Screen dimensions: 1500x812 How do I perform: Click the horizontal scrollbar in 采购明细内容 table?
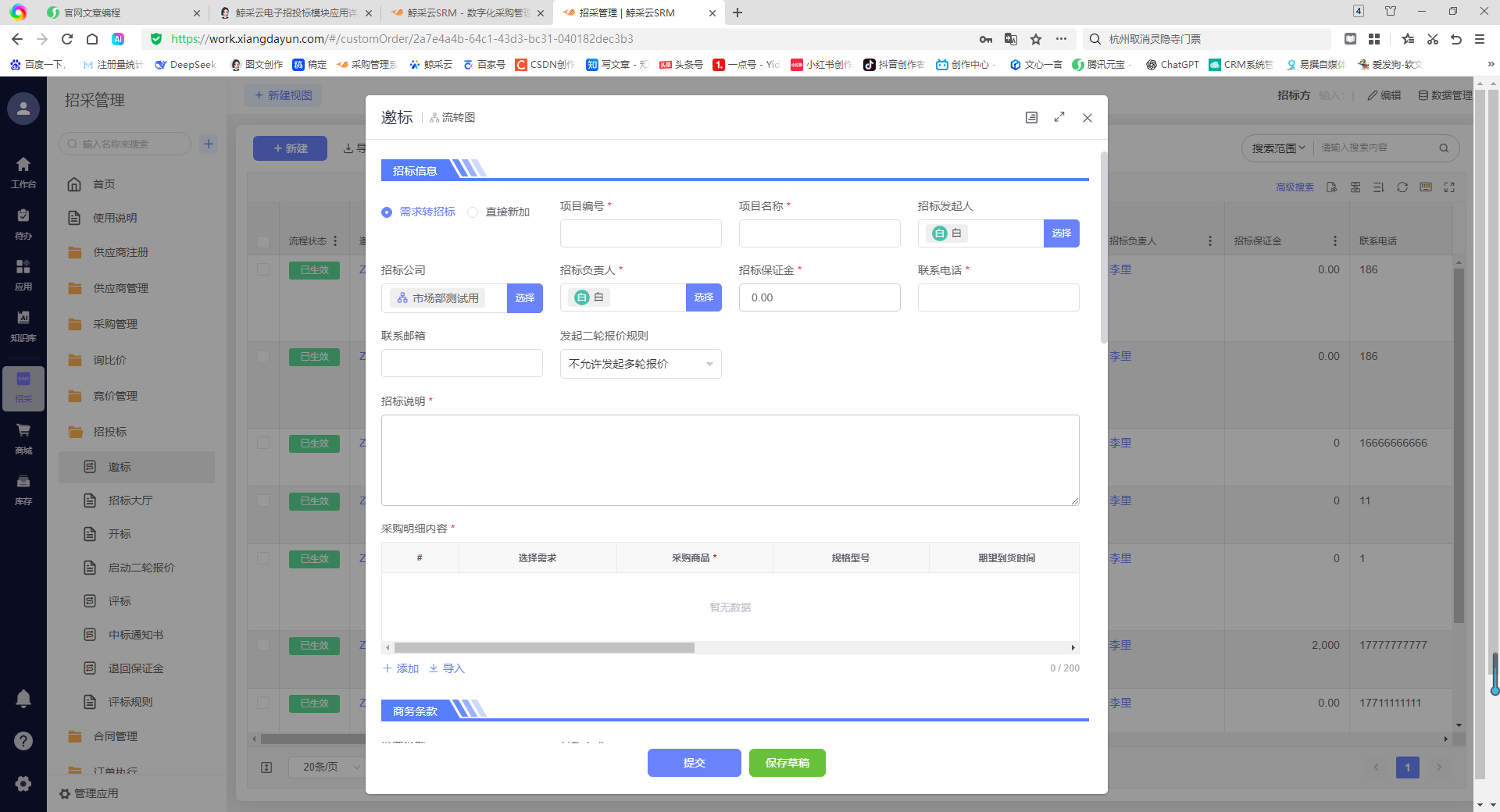[x=544, y=647]
